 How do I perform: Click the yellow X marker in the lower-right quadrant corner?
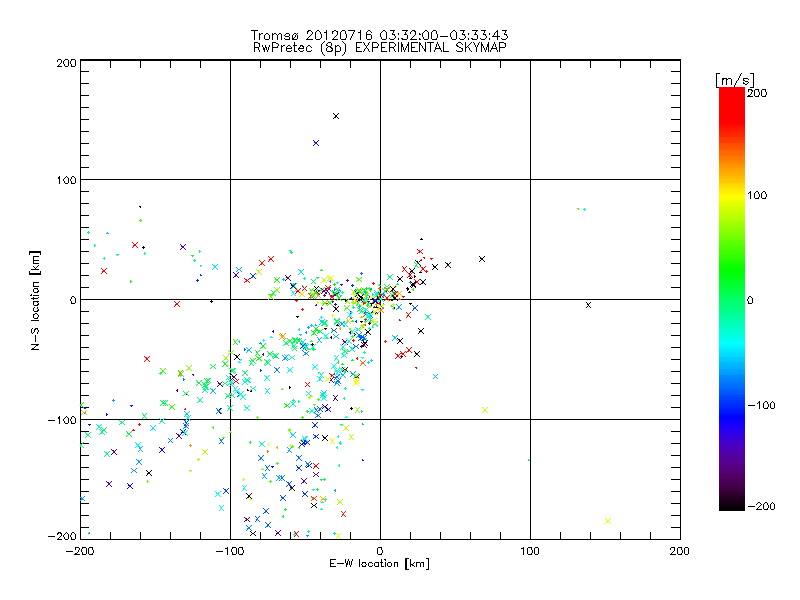click(x=608, y=521)
